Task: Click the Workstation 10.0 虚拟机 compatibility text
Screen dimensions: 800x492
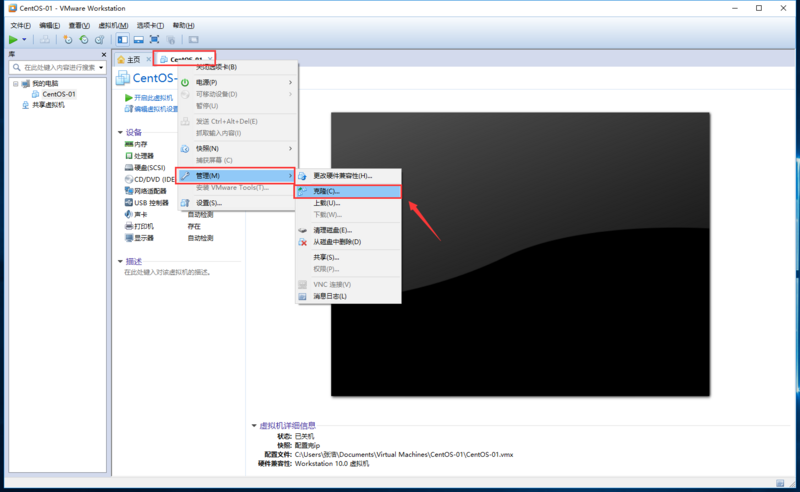Action: 332,463
